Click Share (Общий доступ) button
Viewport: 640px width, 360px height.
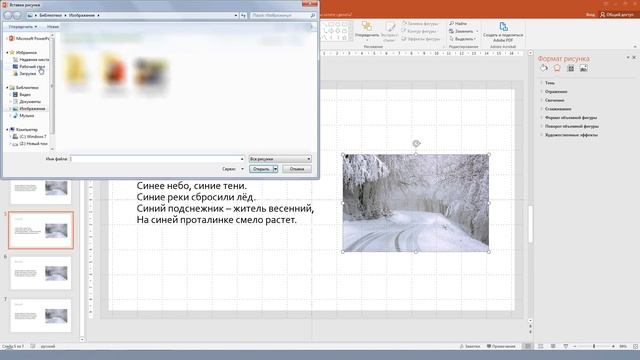click(617, 14)
